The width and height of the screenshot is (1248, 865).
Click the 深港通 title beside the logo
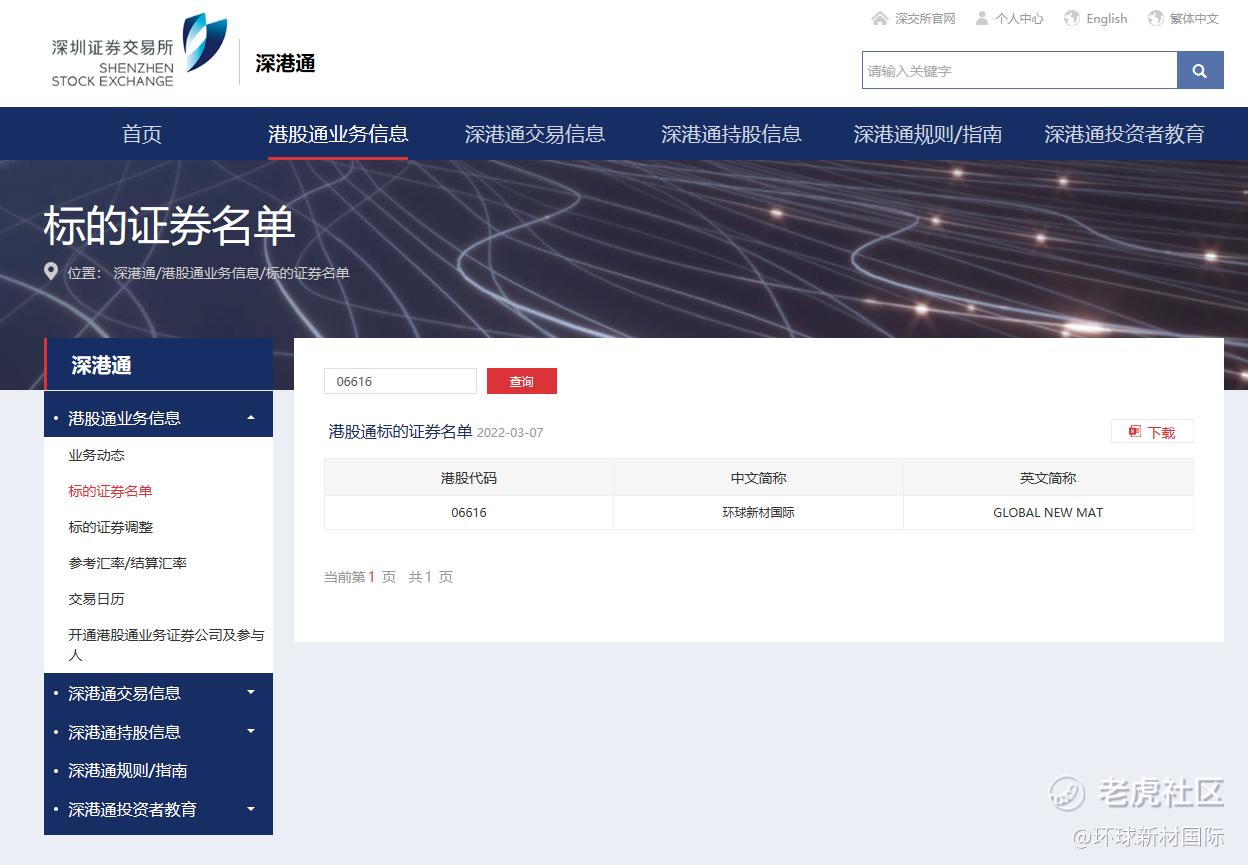[x=286, y=64]
